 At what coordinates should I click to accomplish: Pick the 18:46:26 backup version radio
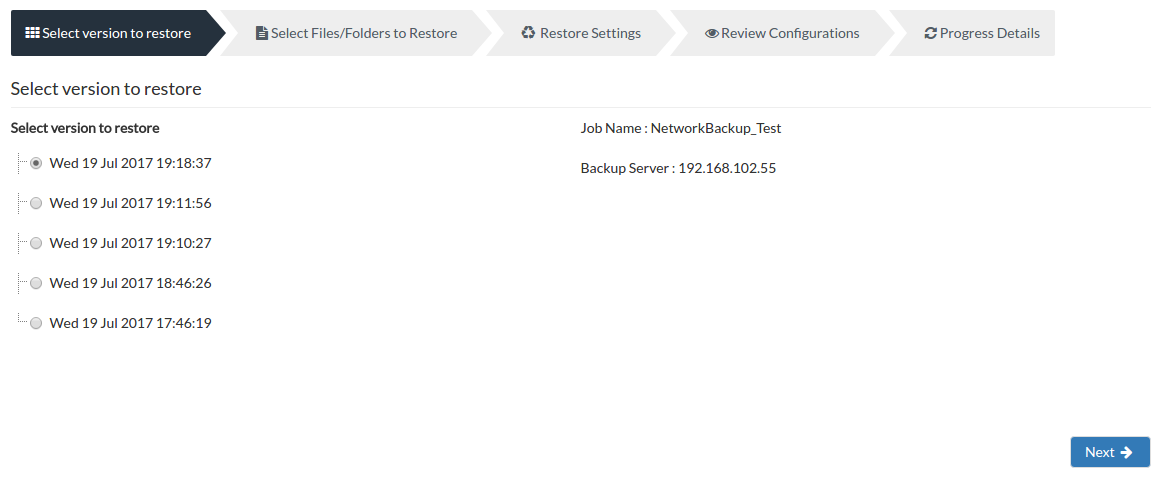click(x=36, y=284)
